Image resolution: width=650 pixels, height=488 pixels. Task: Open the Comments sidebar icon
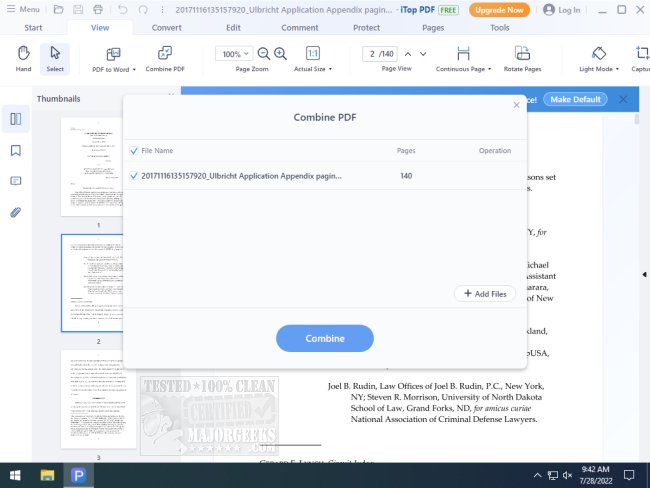click(x=16, y=181)
